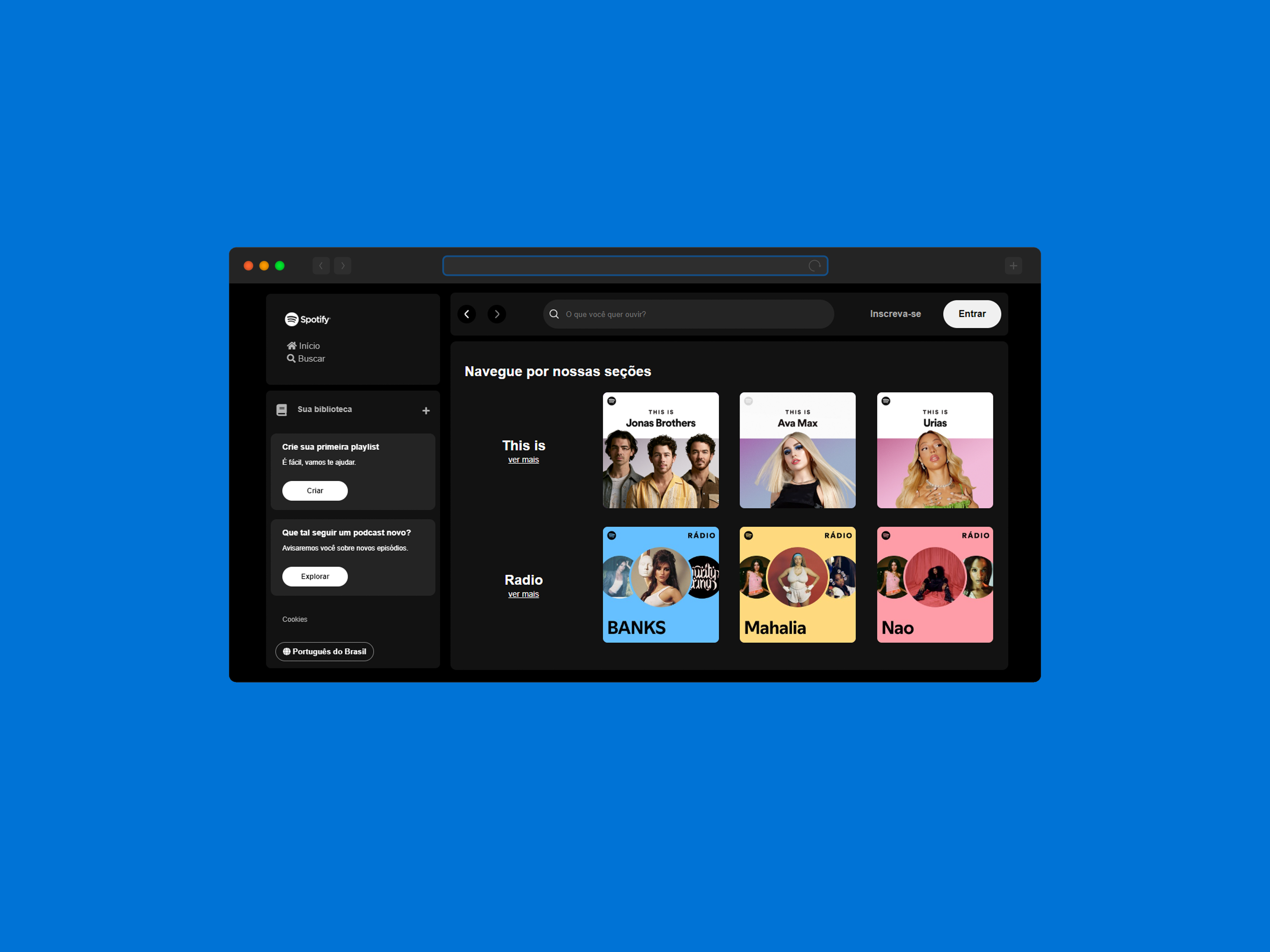Screen dimensions: 1270x952
Task: Click the 'Navegue por nossas seções' heading
Action: click(558, 371)
